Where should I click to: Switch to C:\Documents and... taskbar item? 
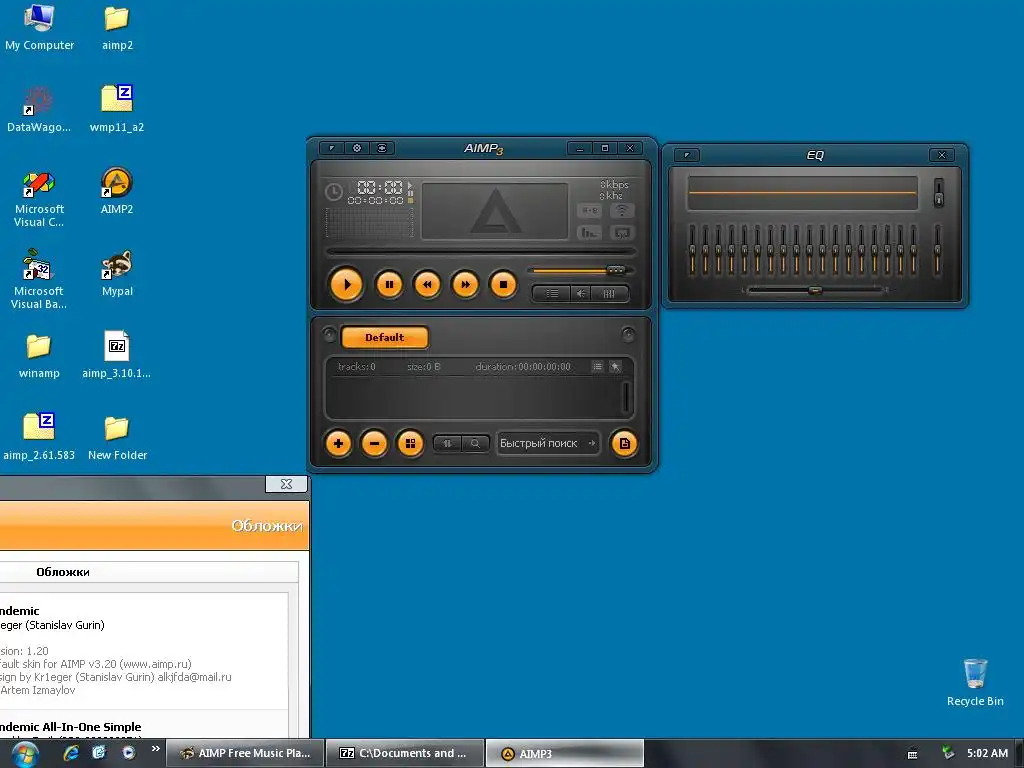pyautogui.click(x=405, y=754)
